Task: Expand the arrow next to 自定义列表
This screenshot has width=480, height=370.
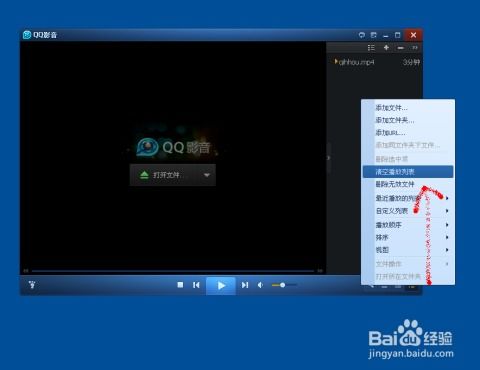Action: (447, 211)
